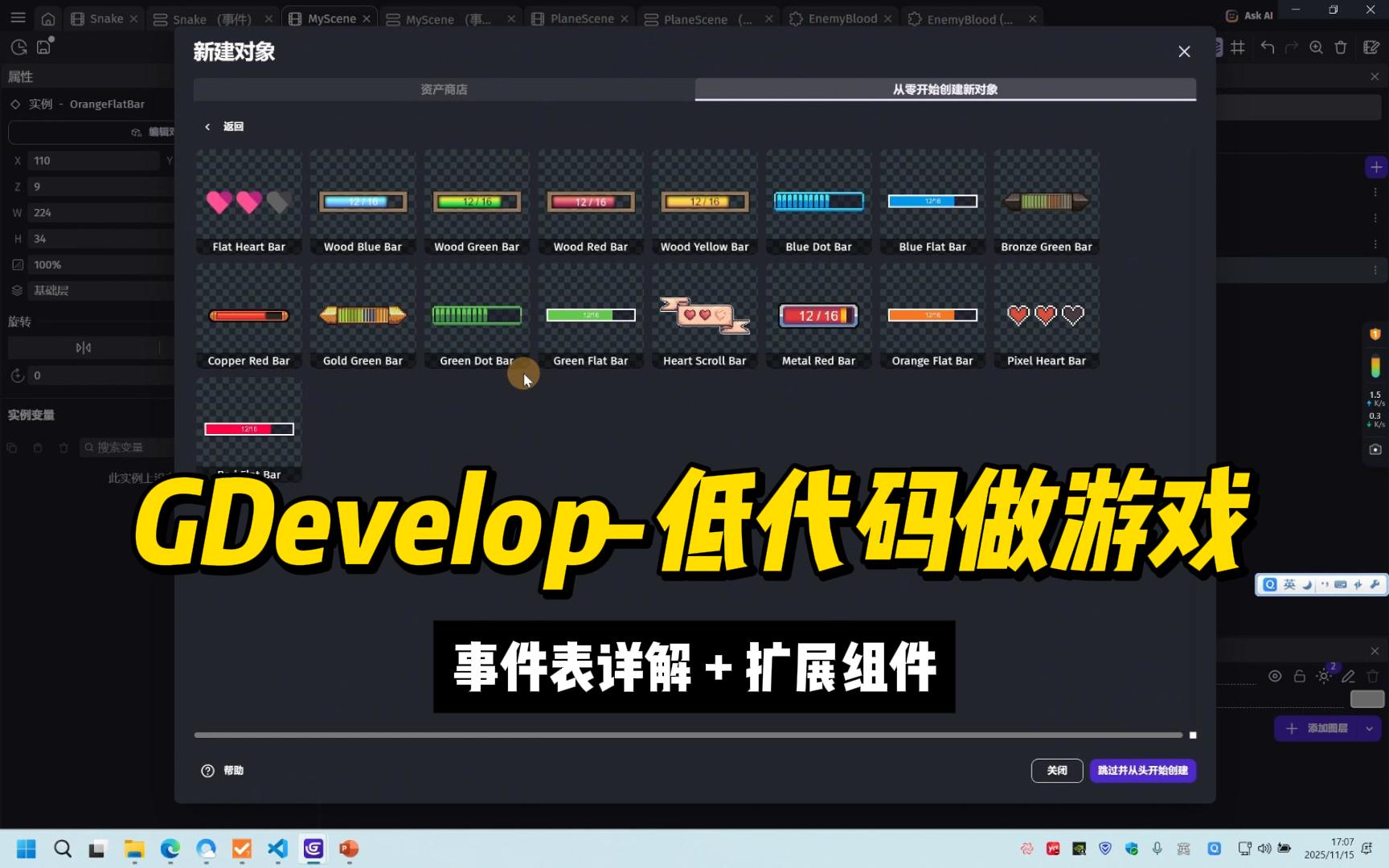Unlock layer using the padlock icon
This screenshot has height=868, width=1389.
tap(1299, 676)
